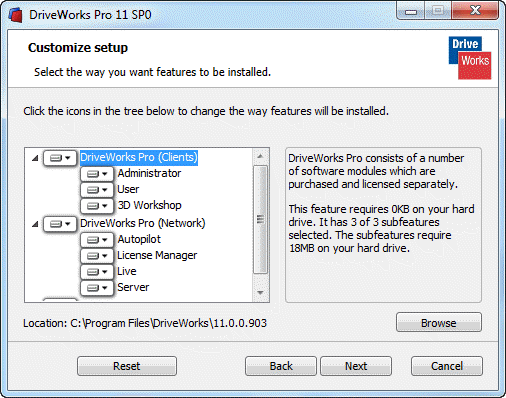Collapse the DriveWorks Pro (Clients) tree node
The width and height of the screenshot is (506, 398).
click(35, 158)
